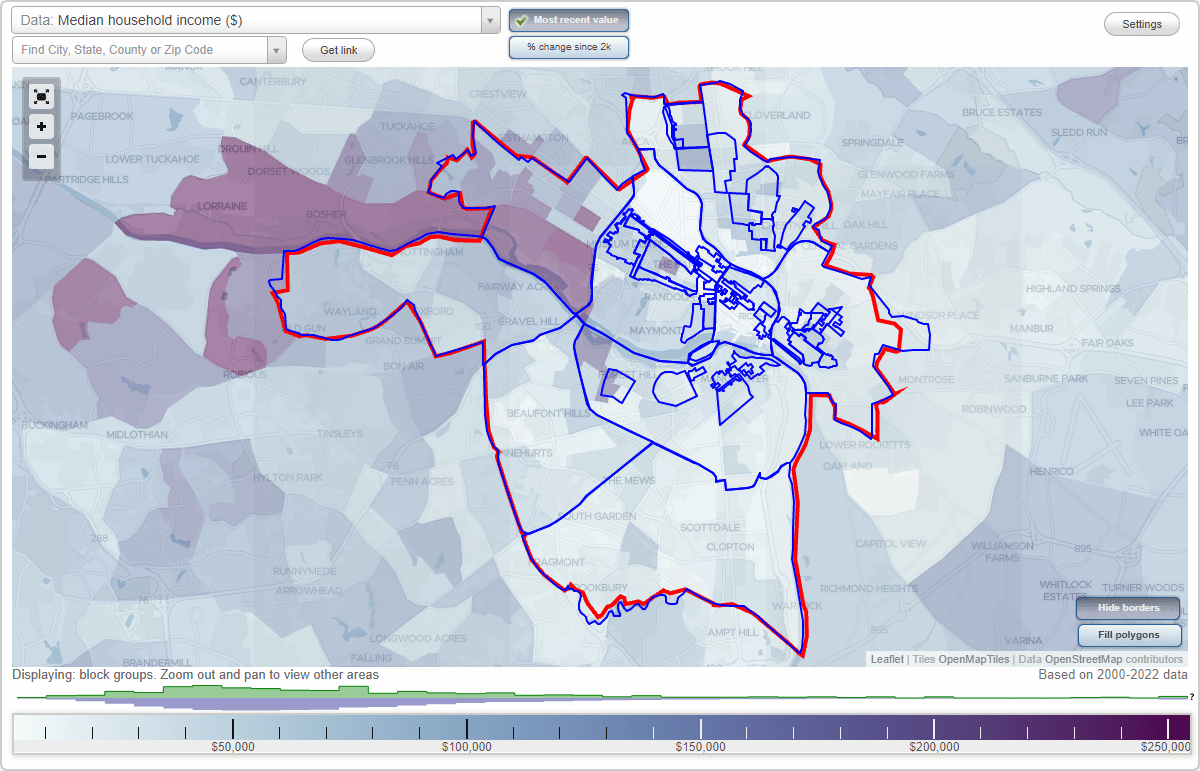Zoom in using the plus icon
This screenshot has width=1200, height=771.
(x=41, y=126)
